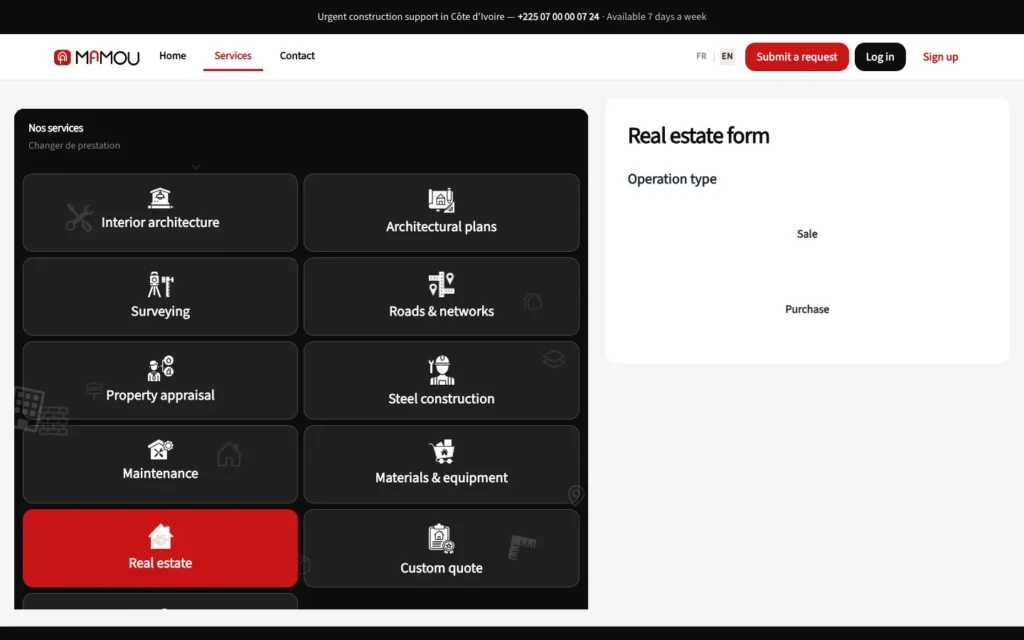Select the Architectural plans service label

click(441, 227)
